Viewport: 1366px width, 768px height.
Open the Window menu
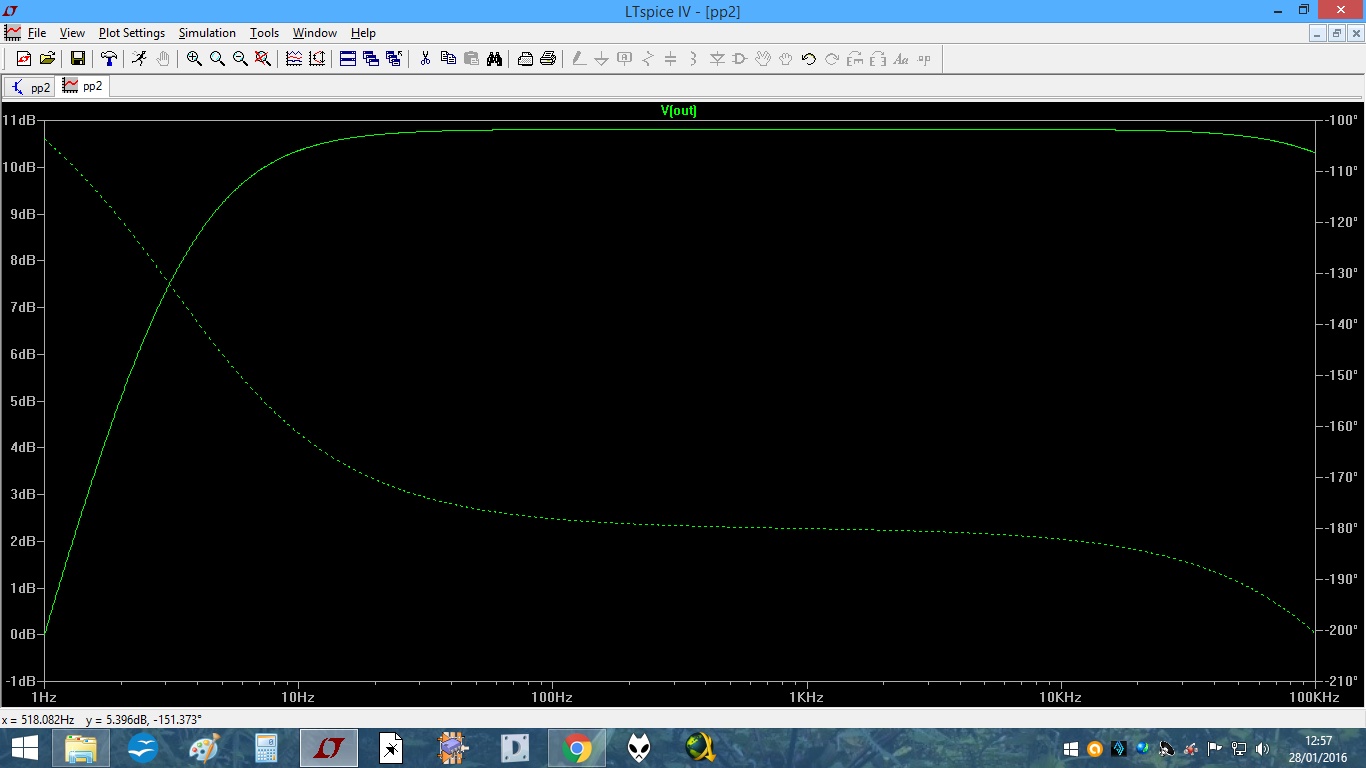pos(315,33)
